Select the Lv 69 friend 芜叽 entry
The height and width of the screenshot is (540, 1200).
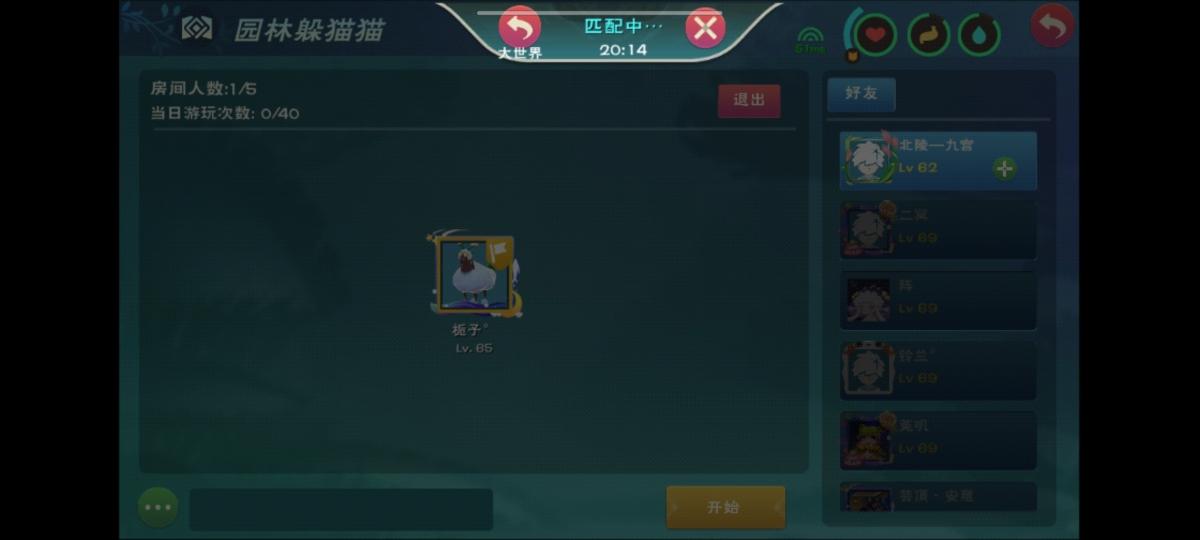938,440
